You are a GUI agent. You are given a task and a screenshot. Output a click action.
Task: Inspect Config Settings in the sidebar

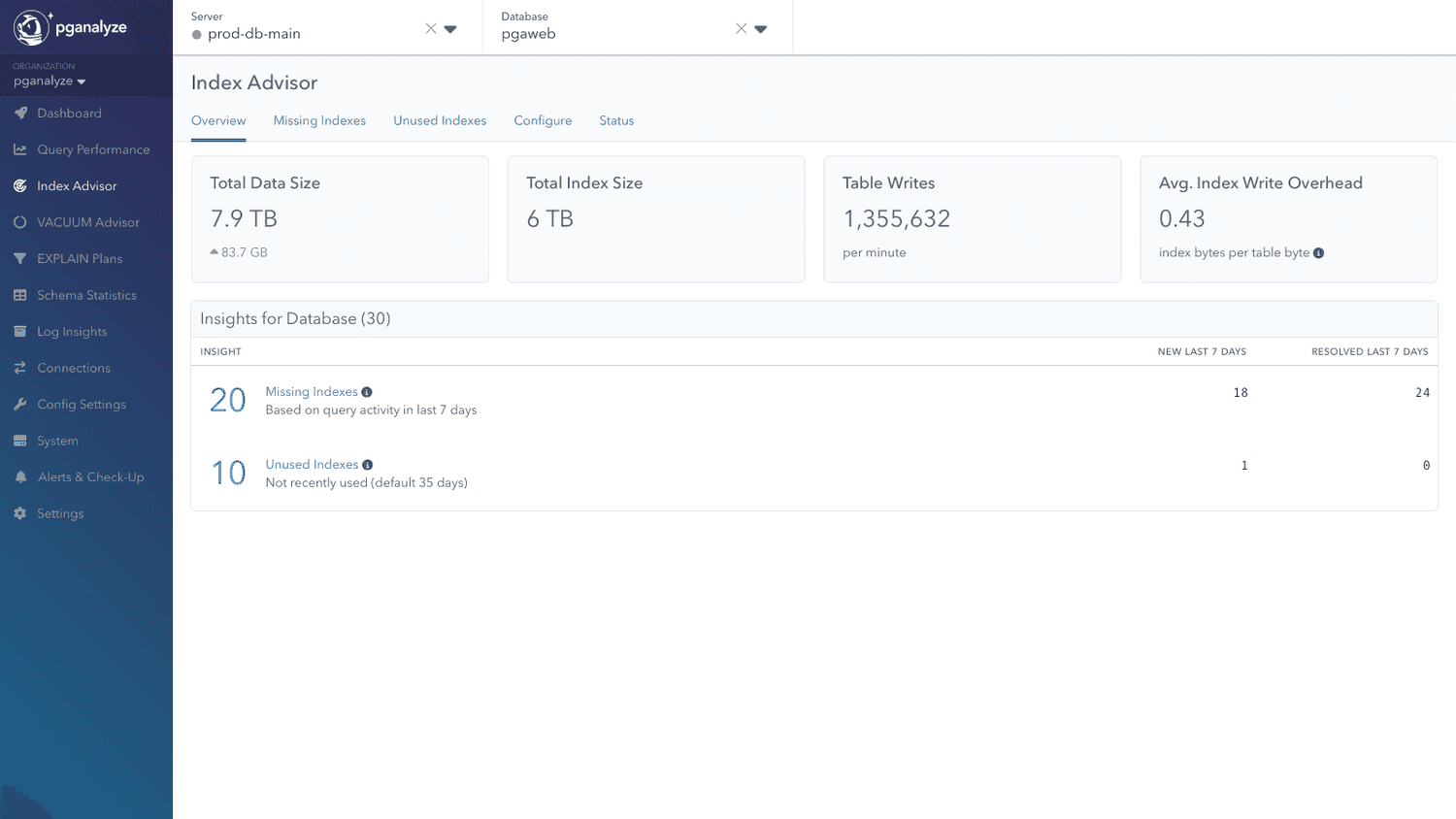(x=82, y=404)
